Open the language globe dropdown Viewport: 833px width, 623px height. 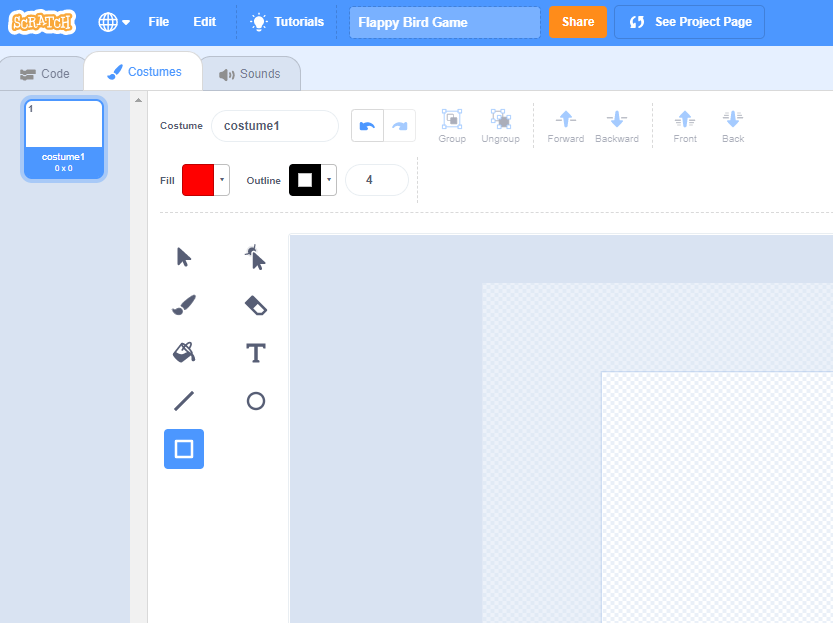click(x=114, y=22)
